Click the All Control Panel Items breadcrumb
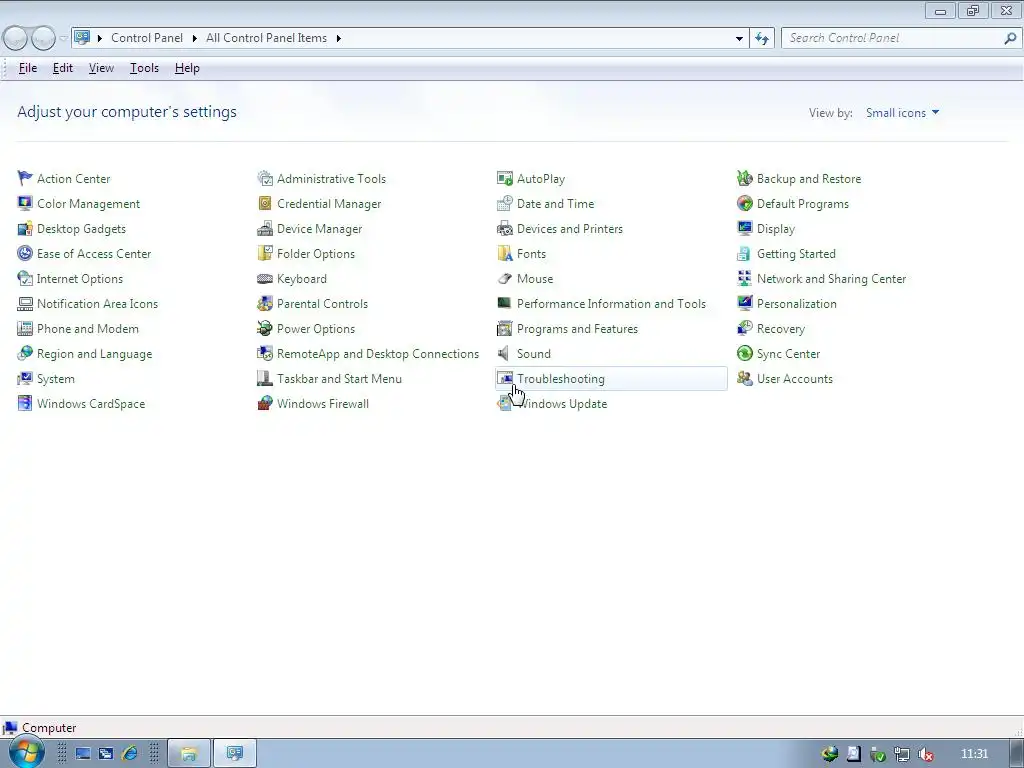1024x768 pixels. pyautogui.click(x=266, y=38)
